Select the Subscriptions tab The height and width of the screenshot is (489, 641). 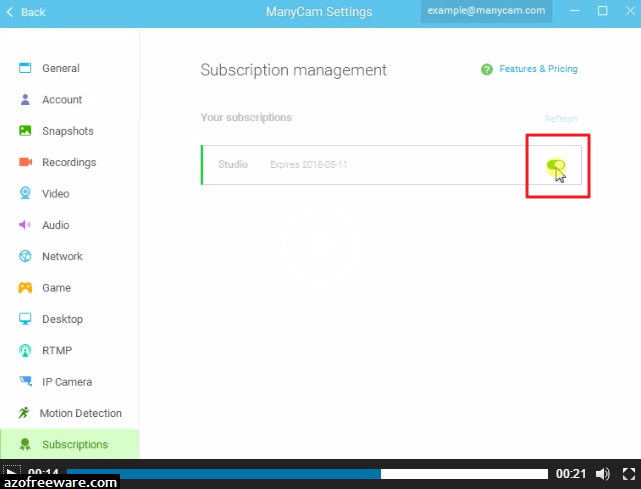click(x=69, y=444)
